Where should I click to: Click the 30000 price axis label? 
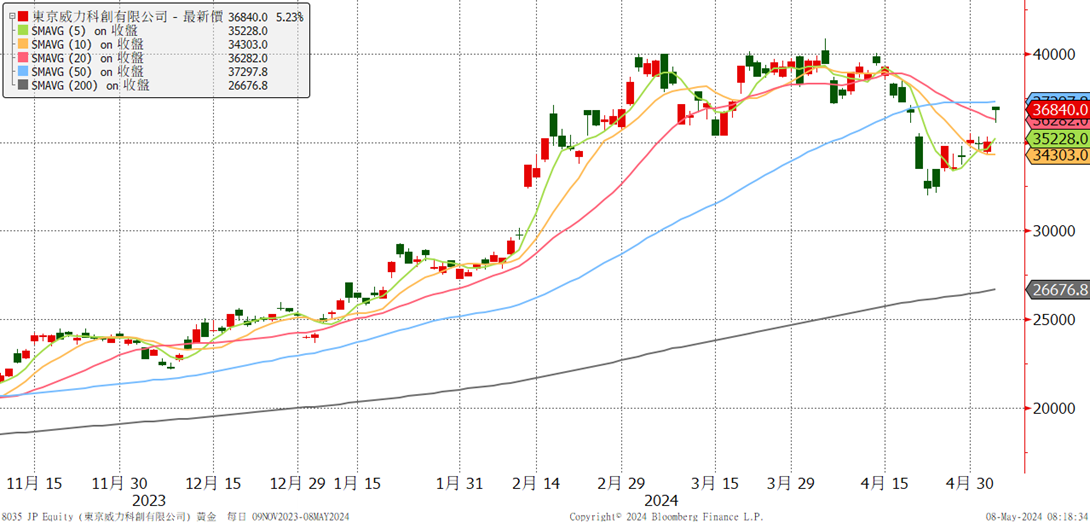(1055, 232)
